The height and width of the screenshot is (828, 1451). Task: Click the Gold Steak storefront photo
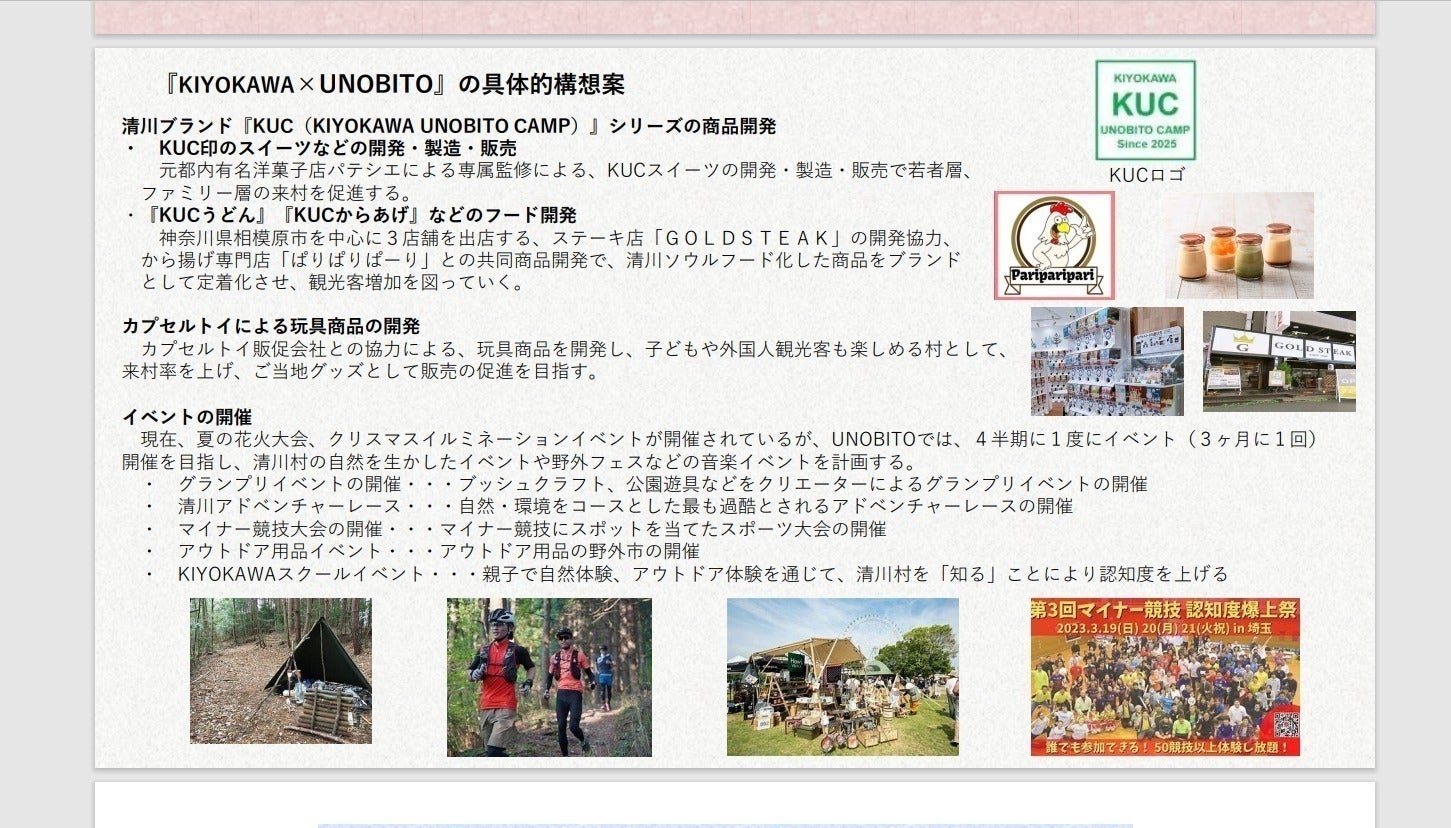point(1279,361)
